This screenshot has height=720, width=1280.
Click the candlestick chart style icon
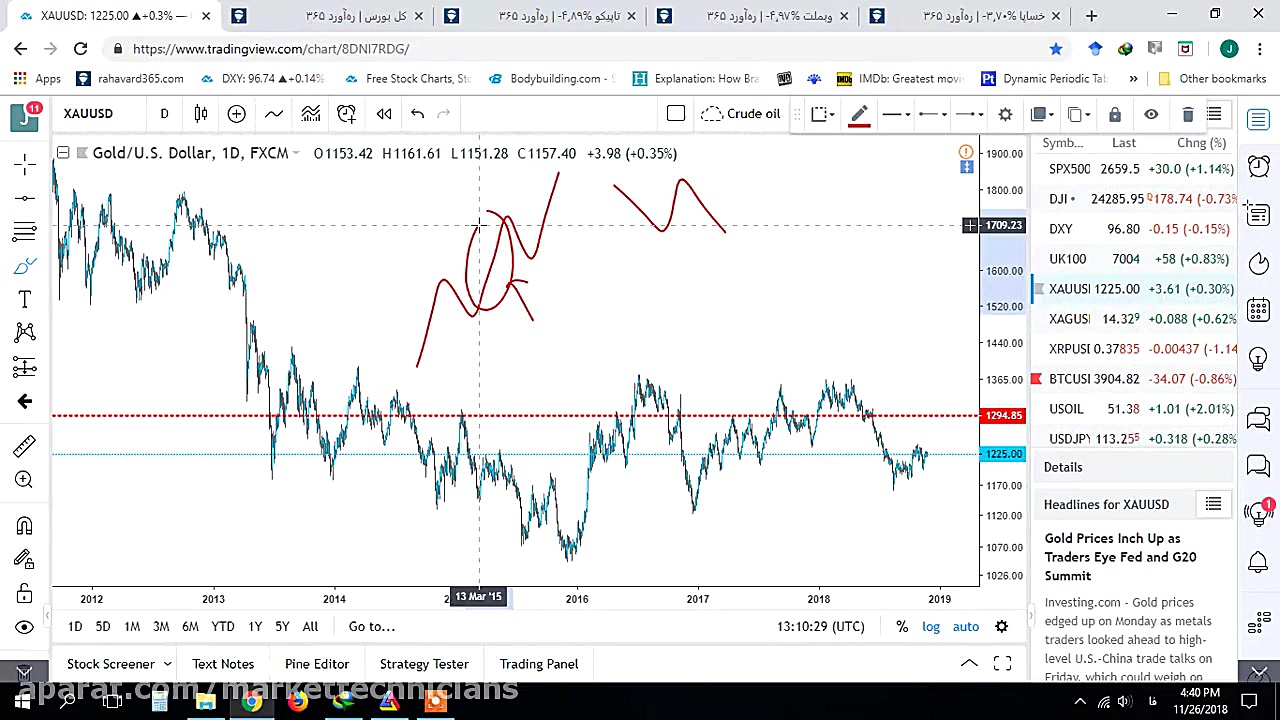[x=200, y=114]
